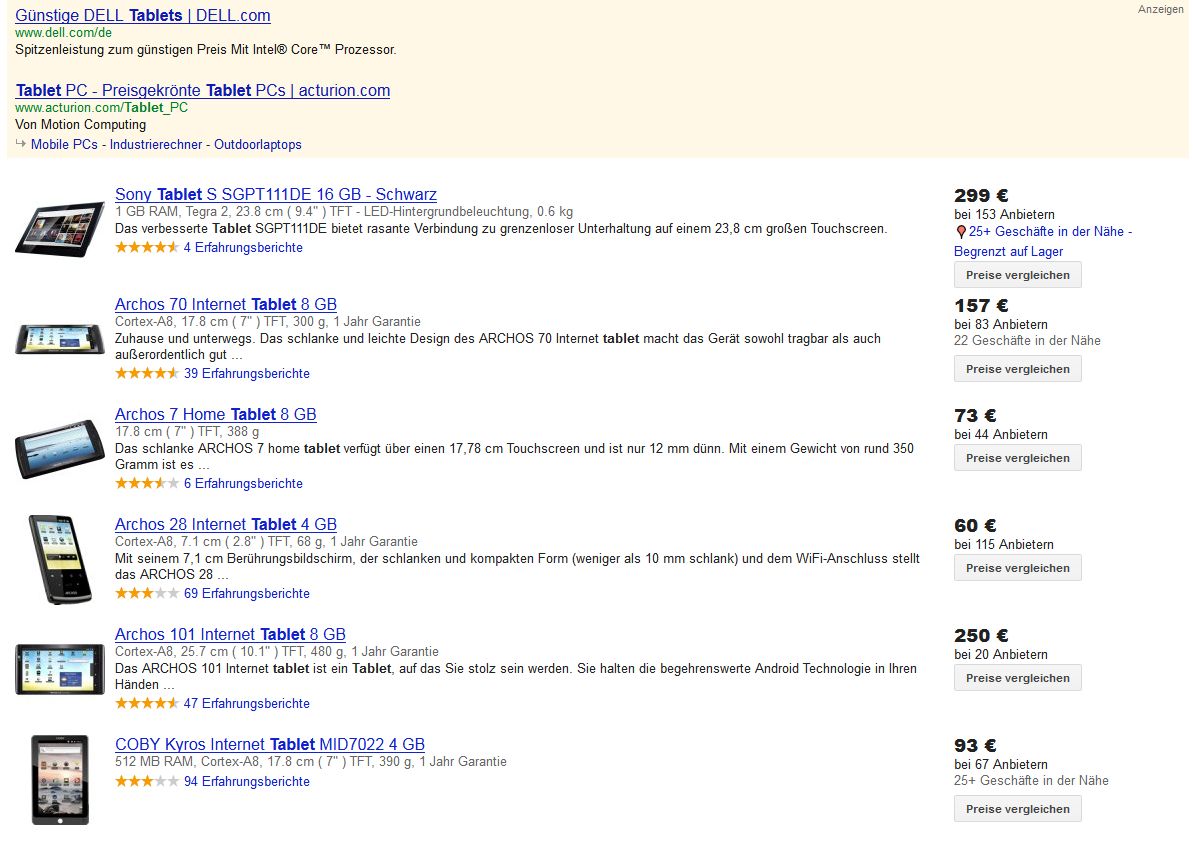Click the spec line "17.8 cm ( 7" ) TFT, 388 g"
Viewport: 1194px width, 843px height.
tap(187, 432)
